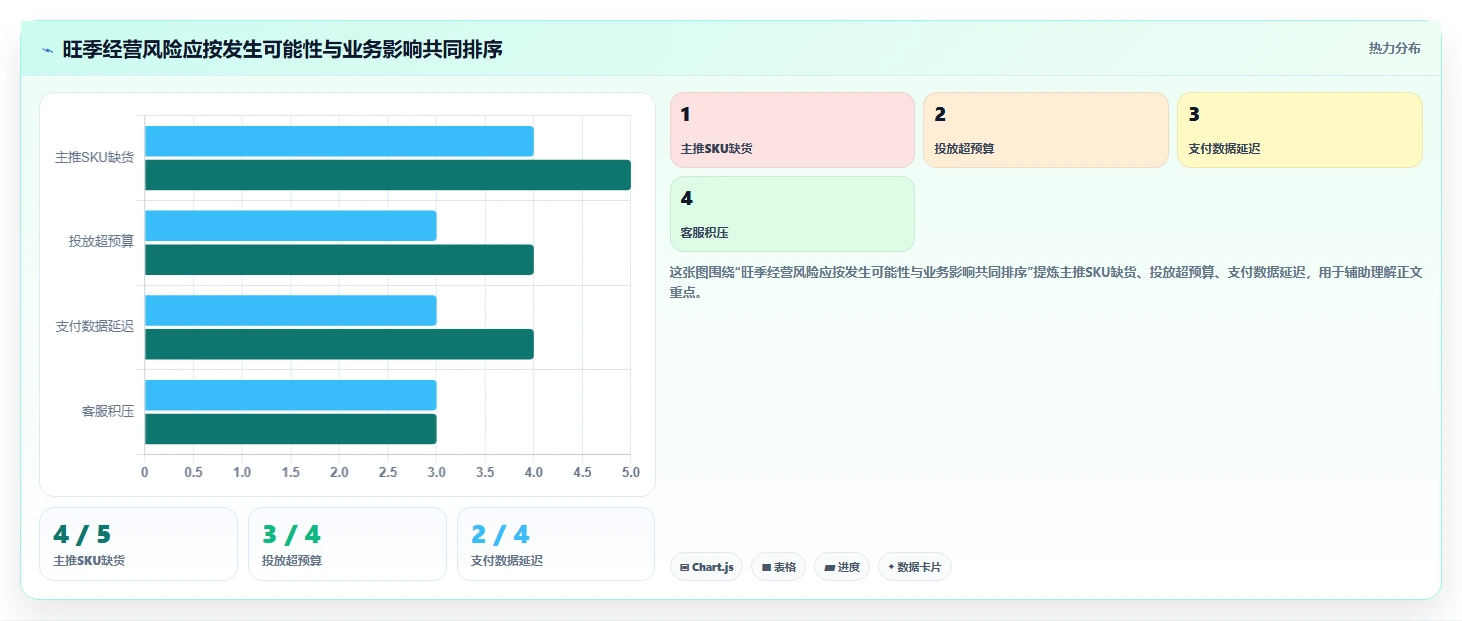Select the 进度 tag chip

click(842, 567)
